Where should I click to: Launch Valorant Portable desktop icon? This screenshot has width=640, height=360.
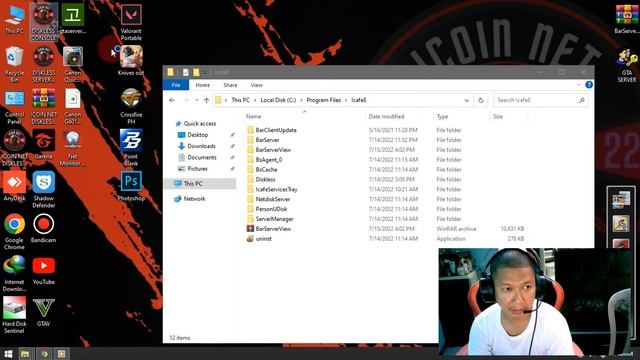click(x=131, y=22)
